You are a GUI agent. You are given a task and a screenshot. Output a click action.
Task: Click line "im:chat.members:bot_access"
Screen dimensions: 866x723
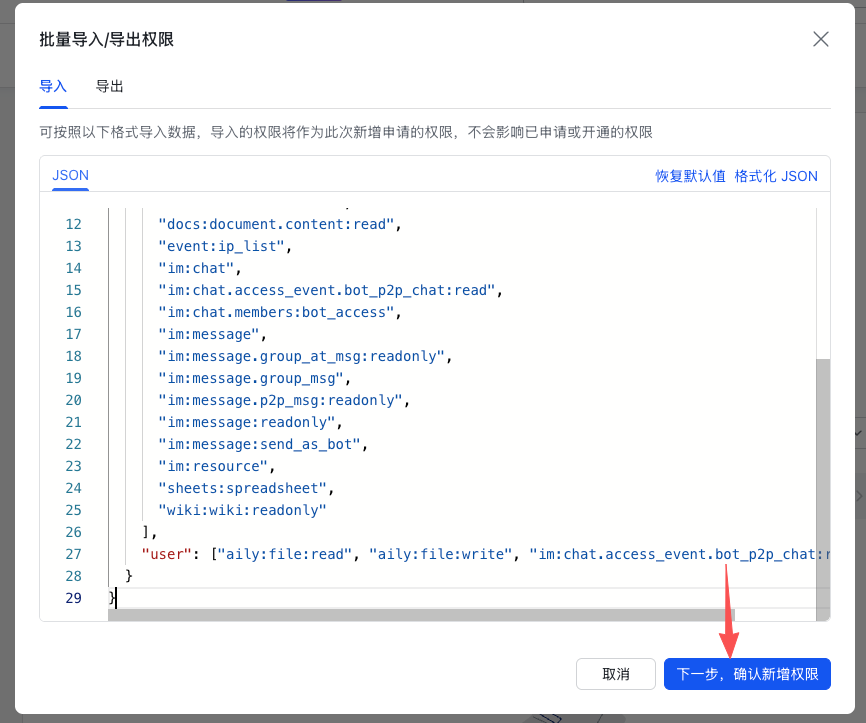(x=279, y=313)
